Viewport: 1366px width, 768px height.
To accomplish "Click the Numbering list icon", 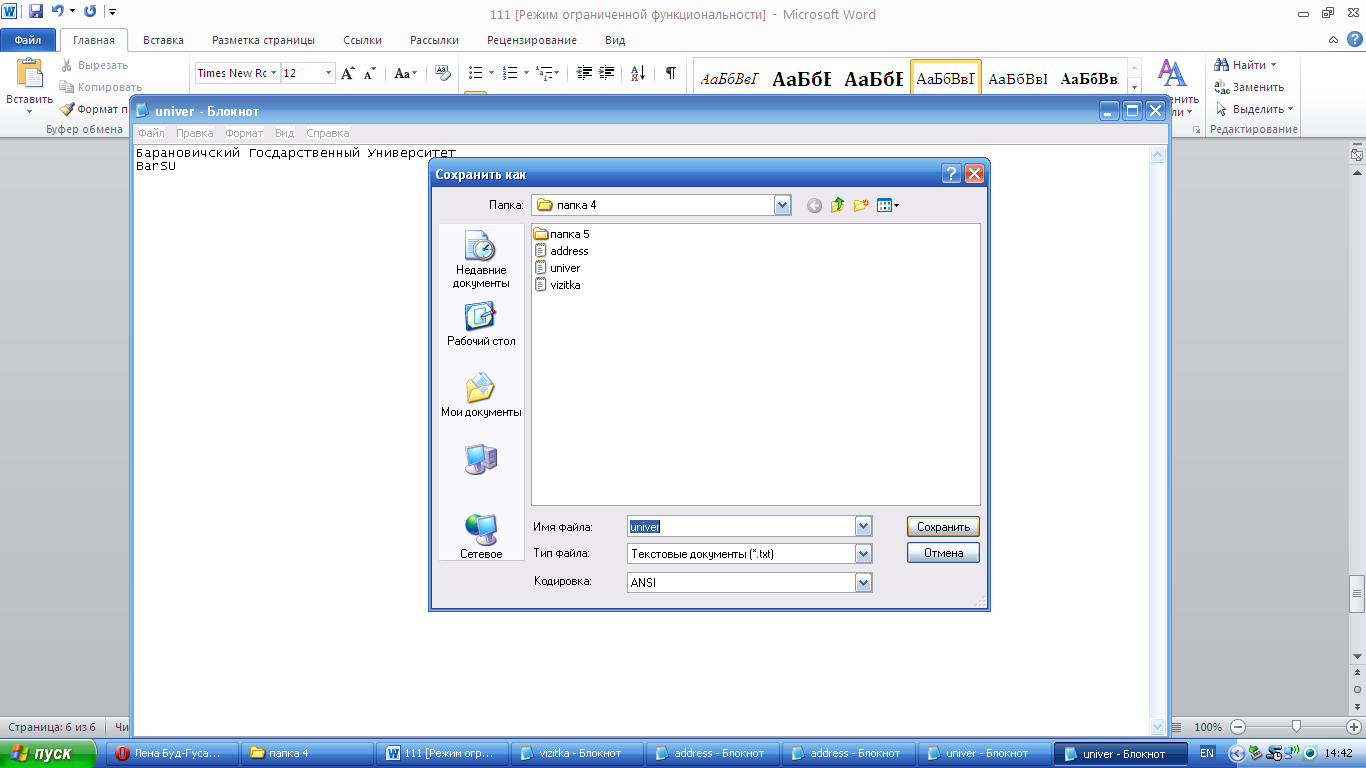I will pyautogui.click(x=514, y=73).
